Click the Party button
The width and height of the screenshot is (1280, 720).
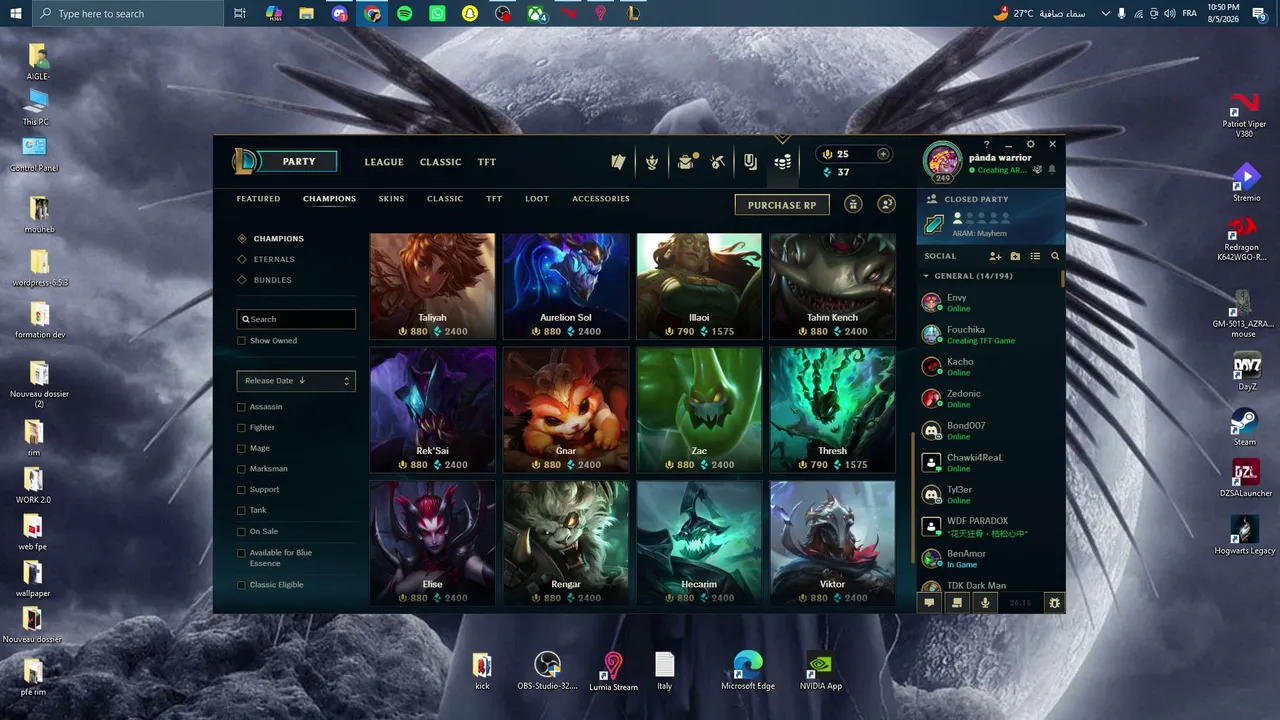pyautogui.click(x=299, y=162)
